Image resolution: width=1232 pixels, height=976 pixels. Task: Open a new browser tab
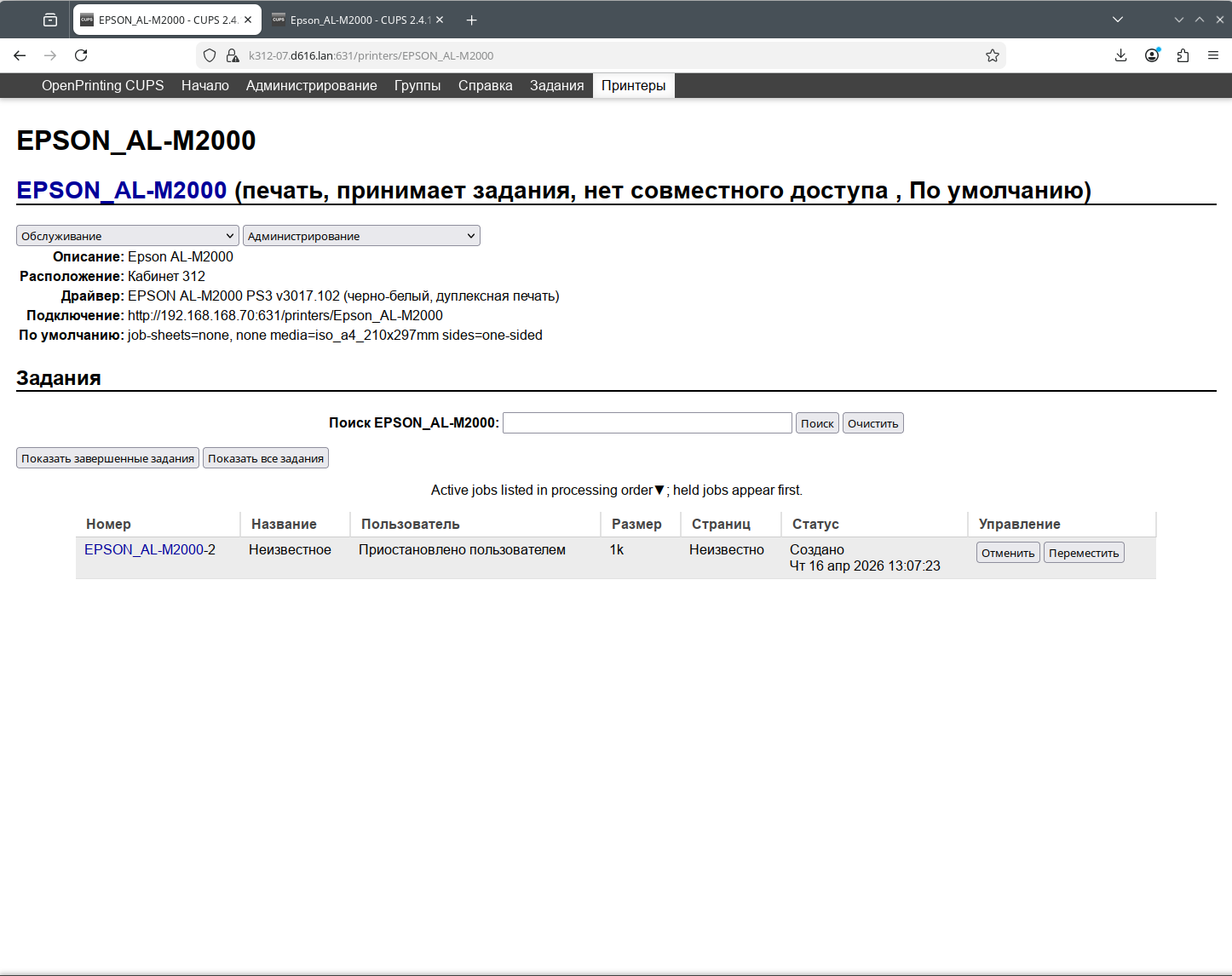click(x=471, y=20)
